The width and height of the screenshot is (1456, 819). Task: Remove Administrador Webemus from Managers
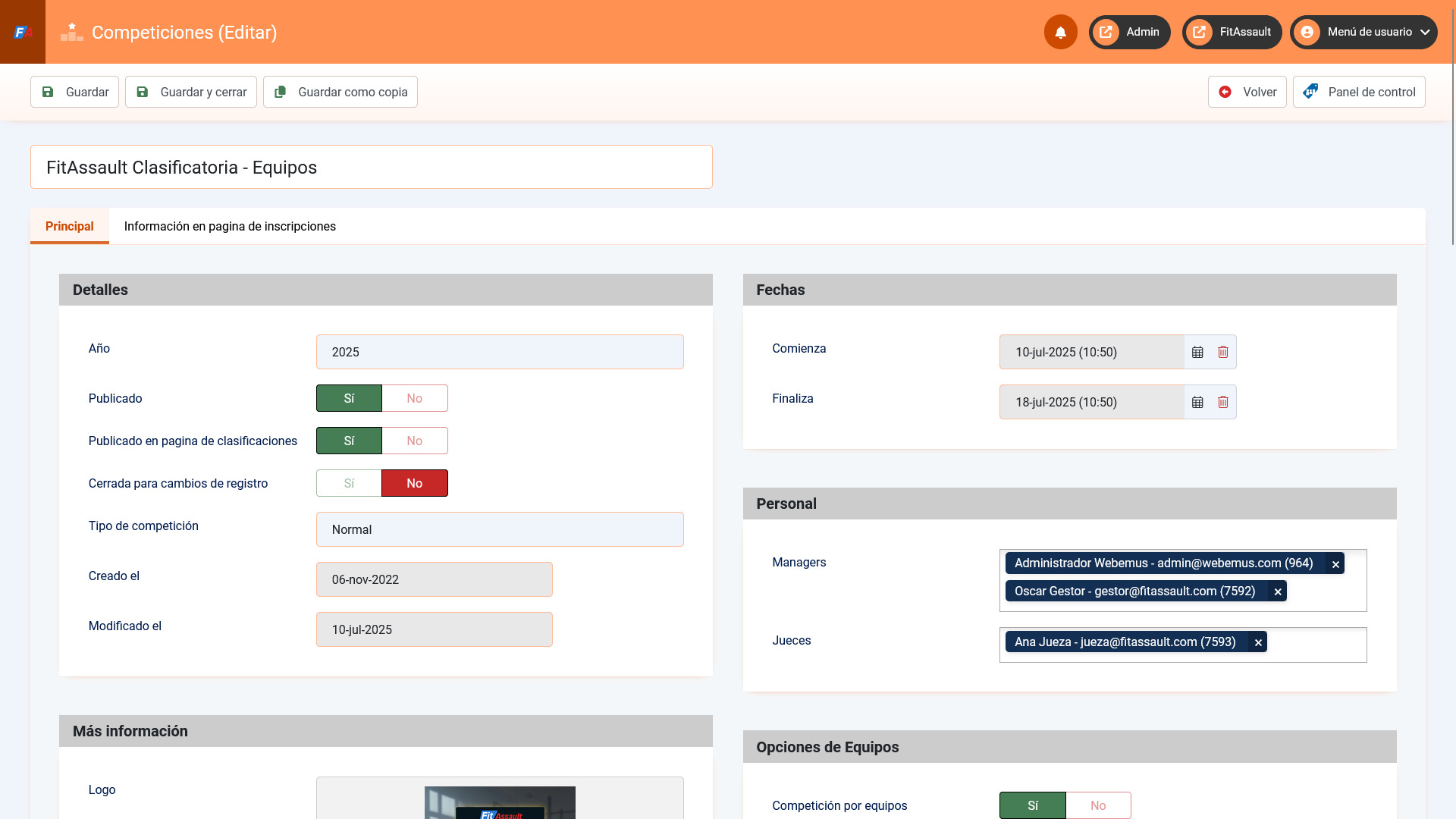[x=1335, y=563]
